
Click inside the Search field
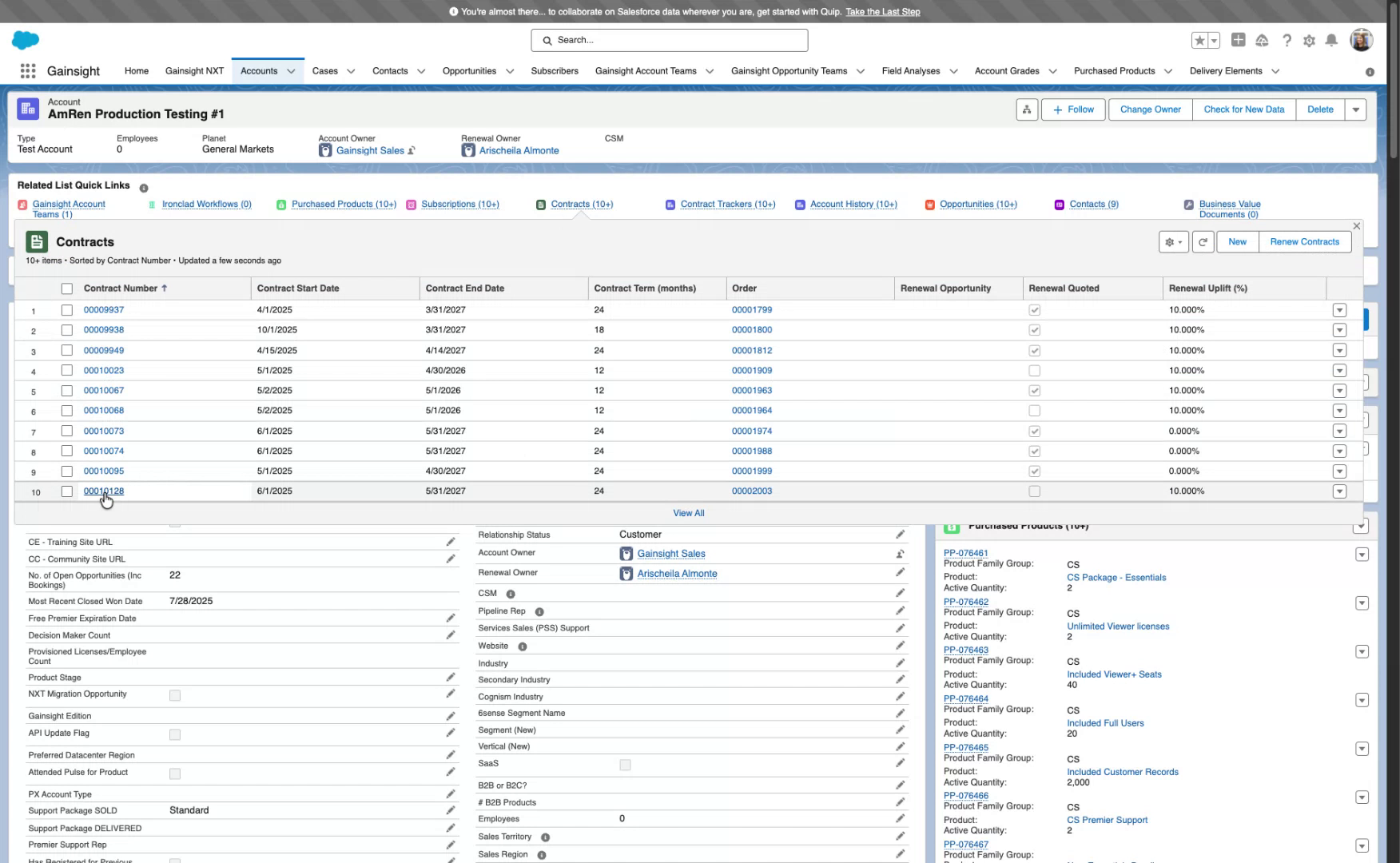669,40
